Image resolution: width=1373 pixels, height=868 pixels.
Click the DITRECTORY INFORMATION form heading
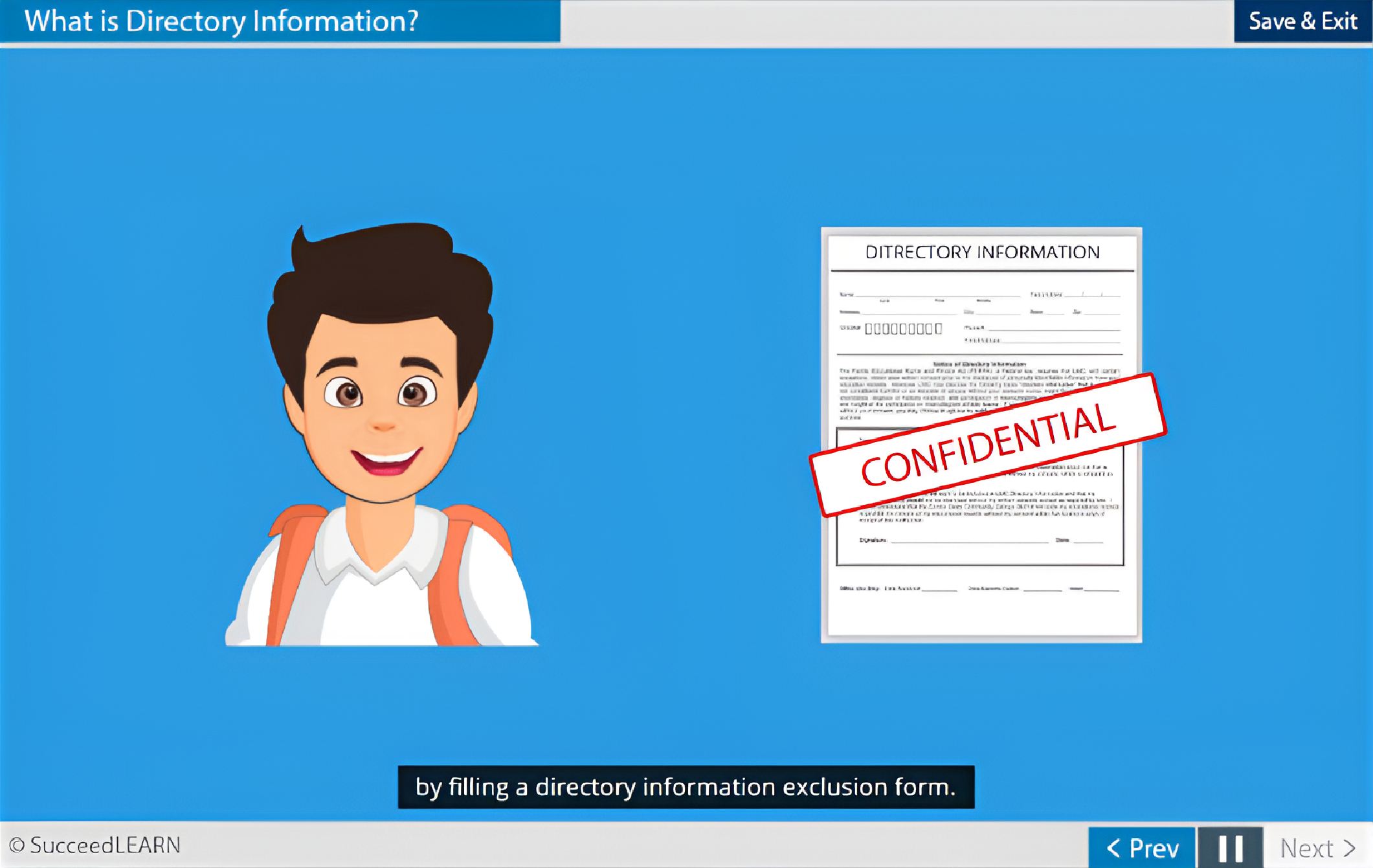(x=982, y=252)
